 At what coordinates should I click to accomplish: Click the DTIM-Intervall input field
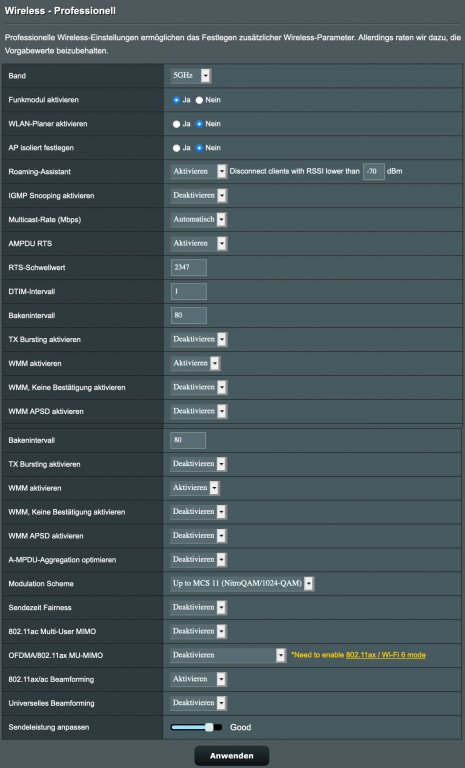tap(189, 291)
